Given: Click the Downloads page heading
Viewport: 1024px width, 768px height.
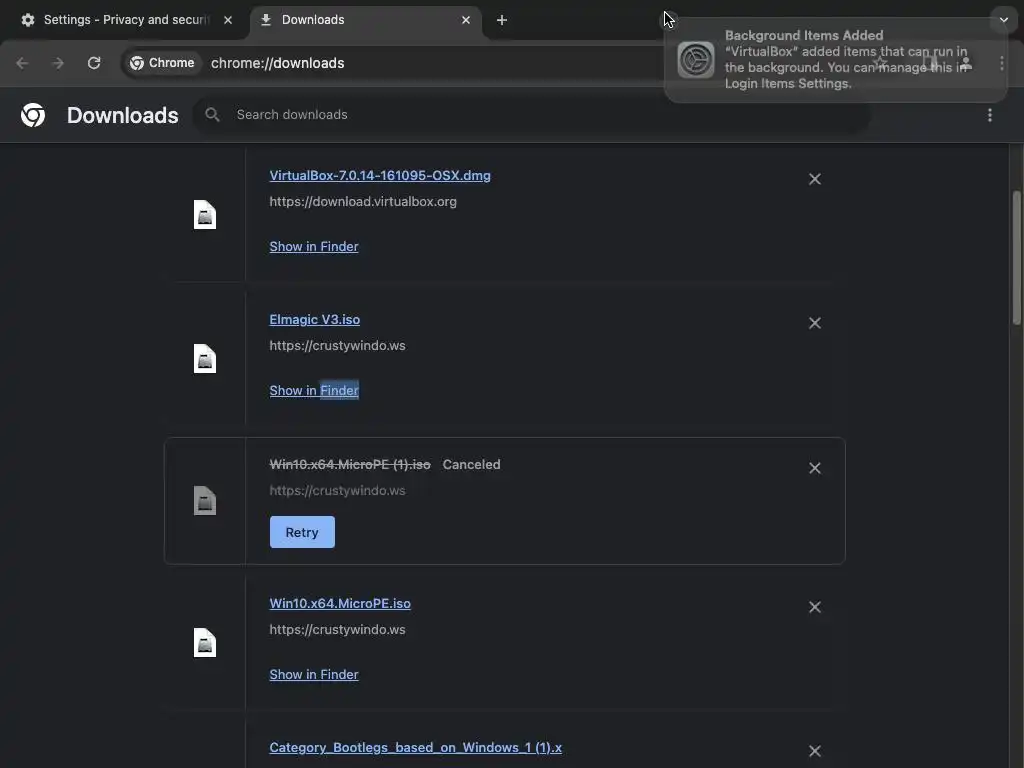Looking at the screenshot, I should [123, 115].
